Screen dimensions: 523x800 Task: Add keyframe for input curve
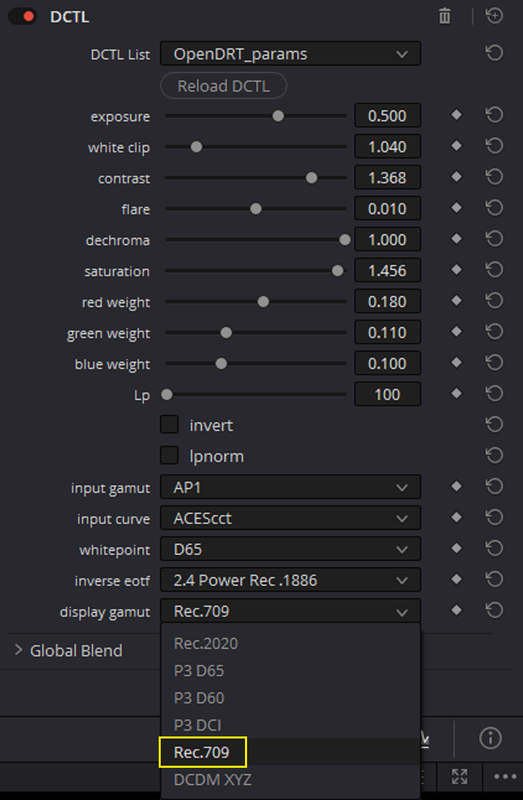pos(457,517)
